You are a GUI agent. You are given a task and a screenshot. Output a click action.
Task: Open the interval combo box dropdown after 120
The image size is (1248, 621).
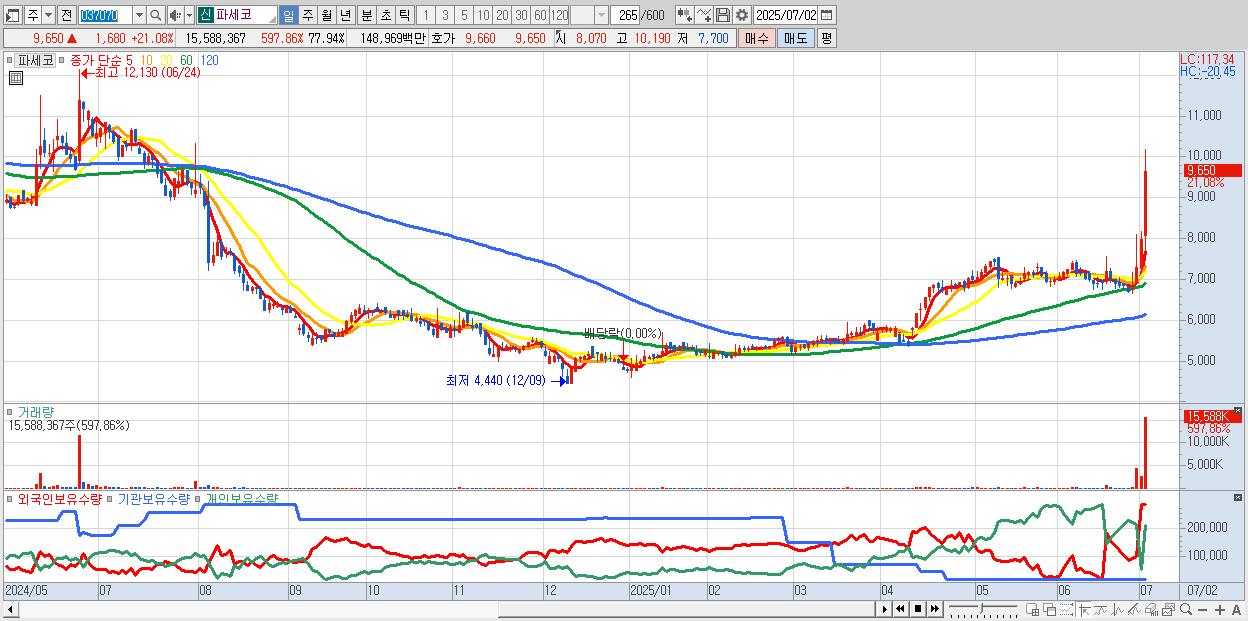602,15
